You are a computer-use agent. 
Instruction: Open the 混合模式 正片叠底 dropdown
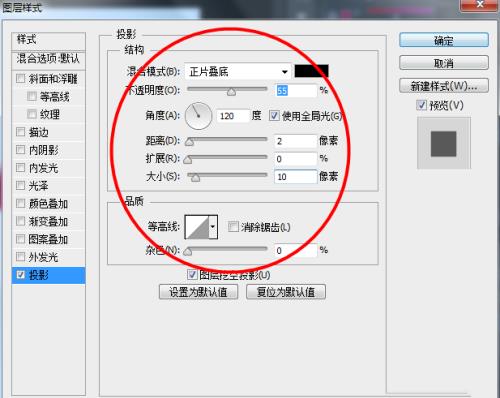click(x=237, y=71)
